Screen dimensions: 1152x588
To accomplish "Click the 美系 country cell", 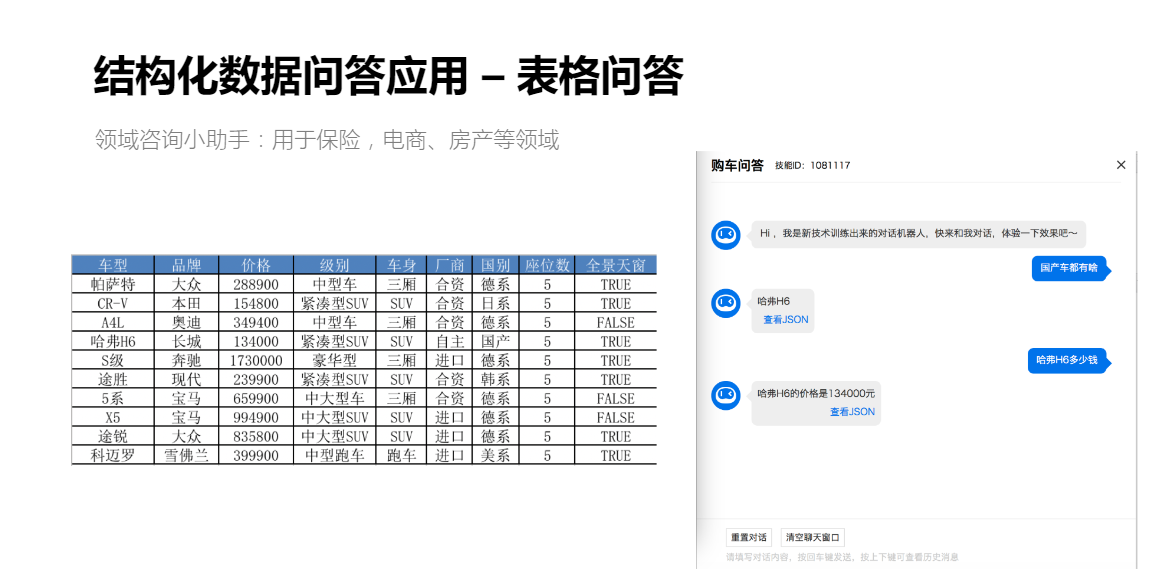I will (x=495, y=456).
